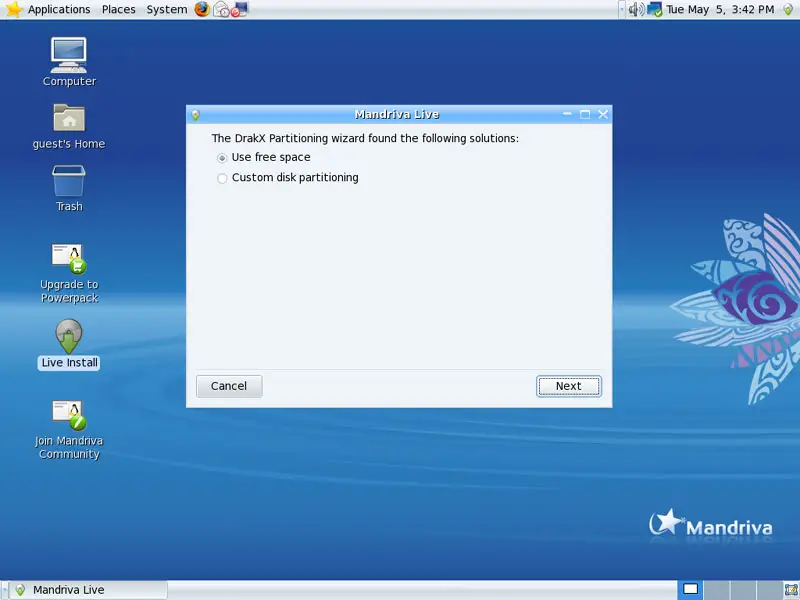Screen dimensions: 800x600
Task: Click the network status tray icon
Action: click(x=655, y=9)
